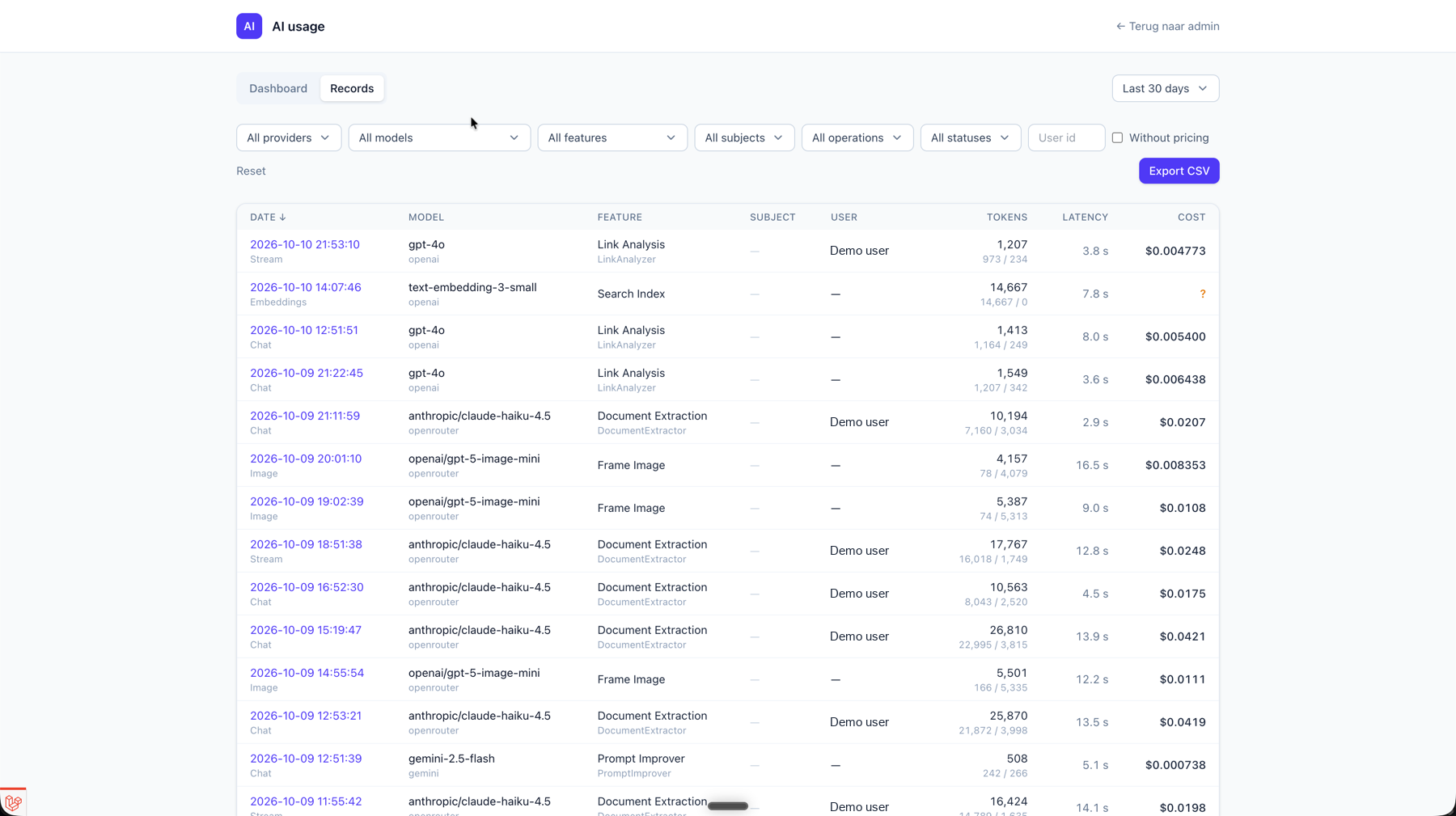This screenshot has width=1456, height=816.
Task: Open record 2026-10-09 12:51:39
Action: 306,759
